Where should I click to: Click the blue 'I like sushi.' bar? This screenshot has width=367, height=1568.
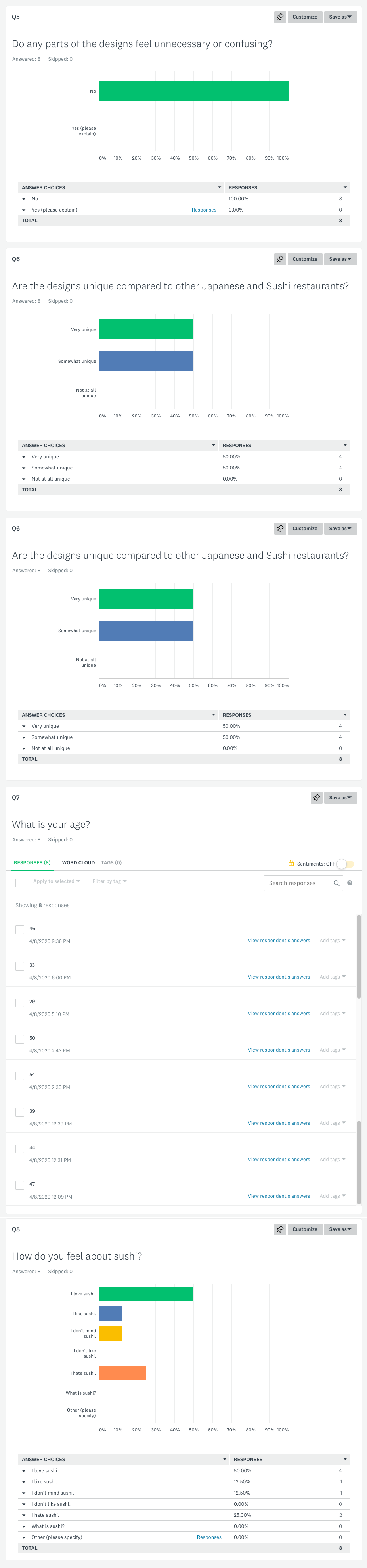click(x=111, y=1314)
